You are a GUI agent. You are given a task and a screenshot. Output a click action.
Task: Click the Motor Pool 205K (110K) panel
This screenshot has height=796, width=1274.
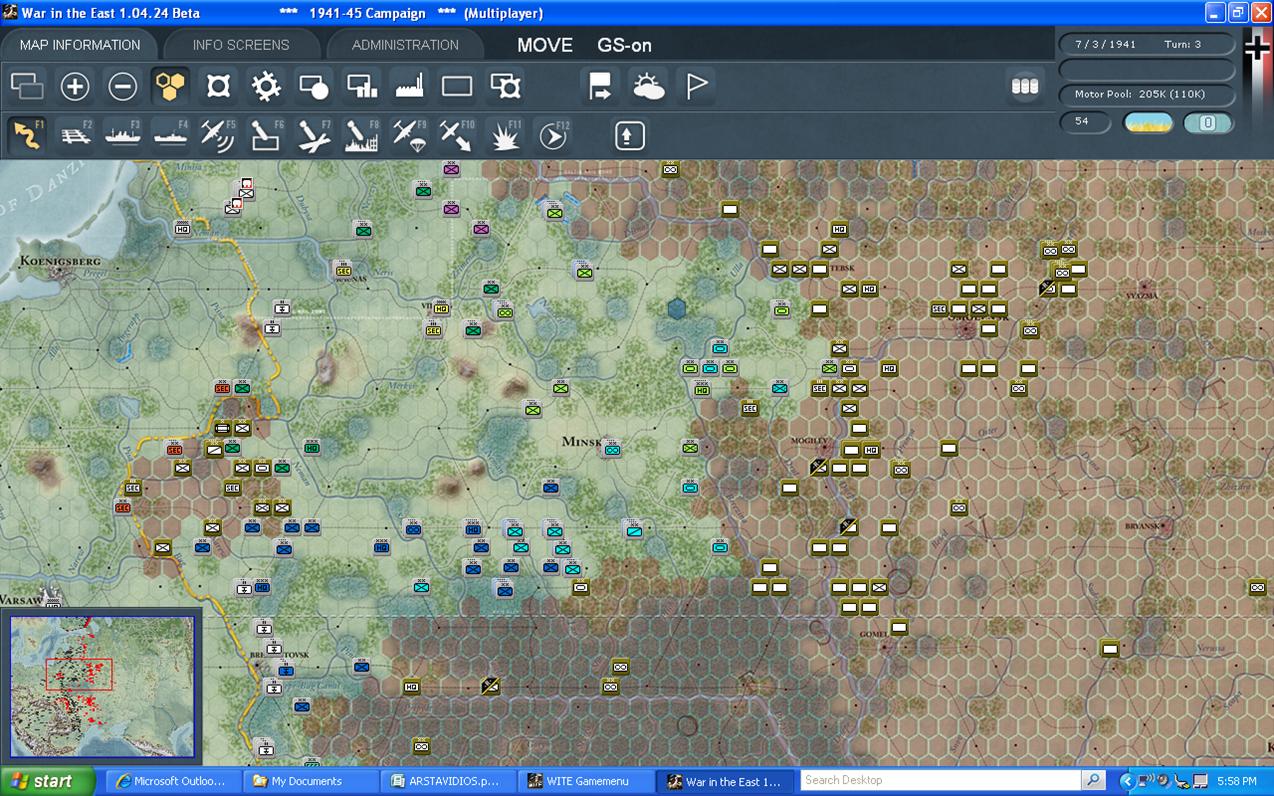click(x=1146, y=94)
